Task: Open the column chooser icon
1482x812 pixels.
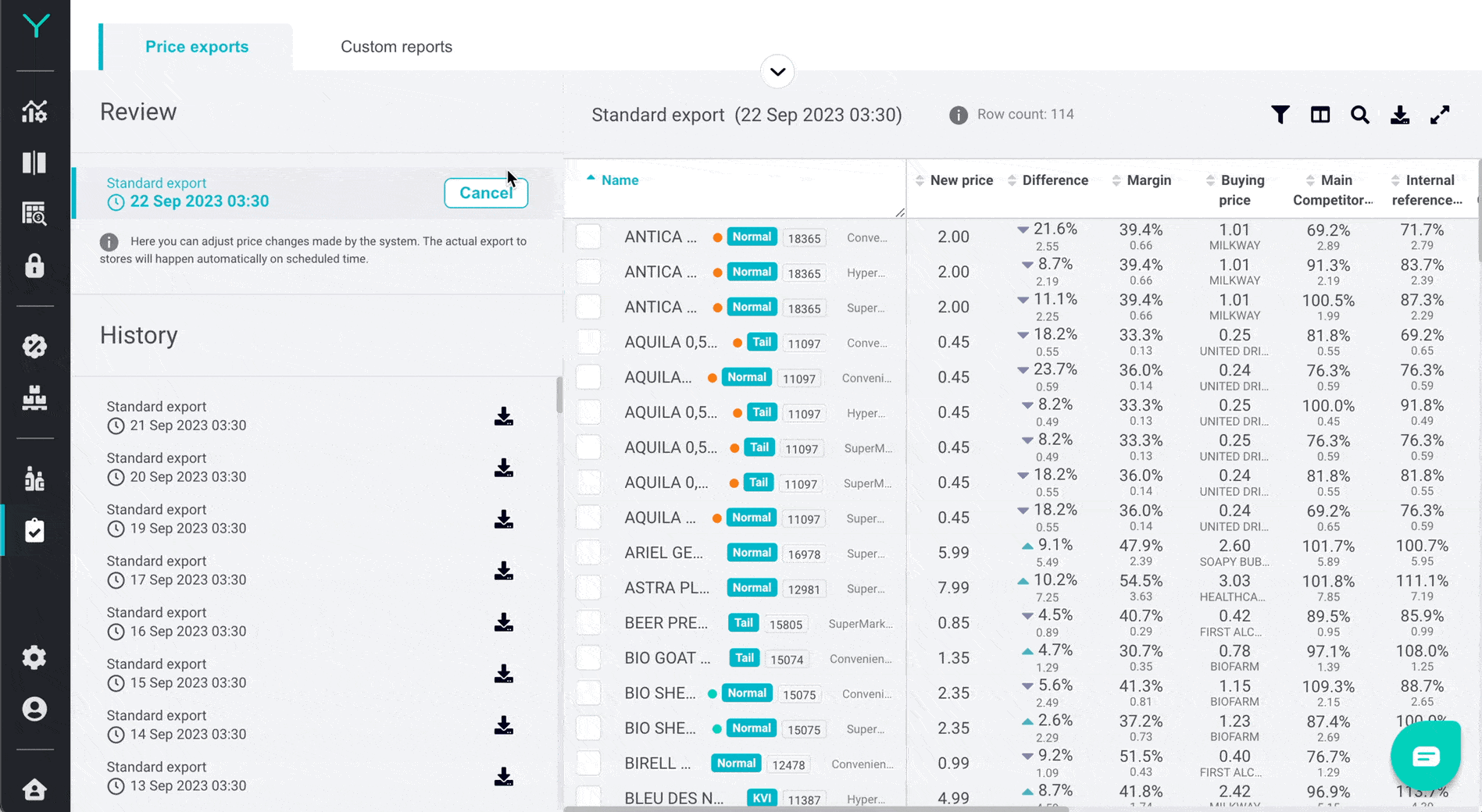Action: click(x=1320, y=115)
